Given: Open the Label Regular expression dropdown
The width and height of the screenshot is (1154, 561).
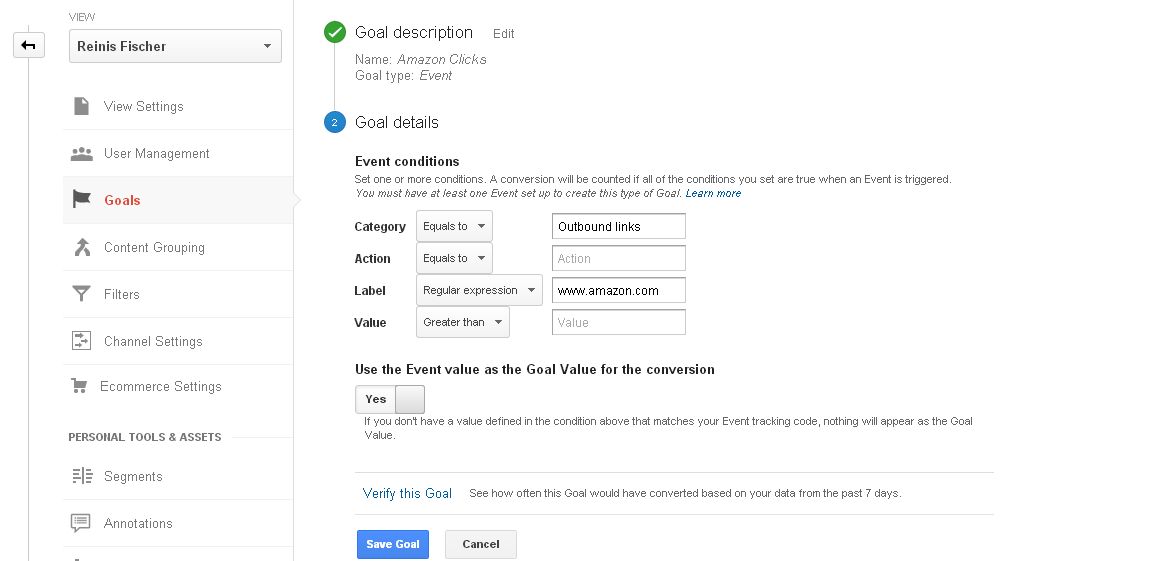Looking at the screenshot, I should click(x=479, y=290).
